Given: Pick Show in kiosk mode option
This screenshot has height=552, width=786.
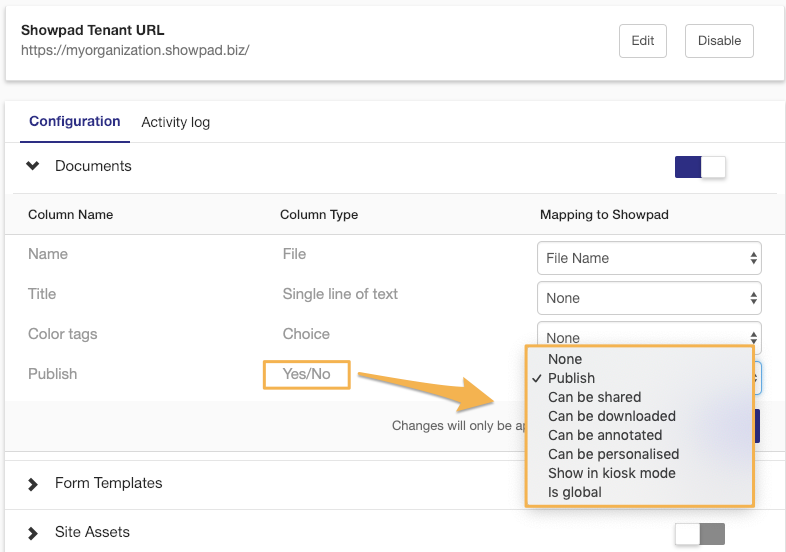Looking at the screenshot, I should 611,473.
